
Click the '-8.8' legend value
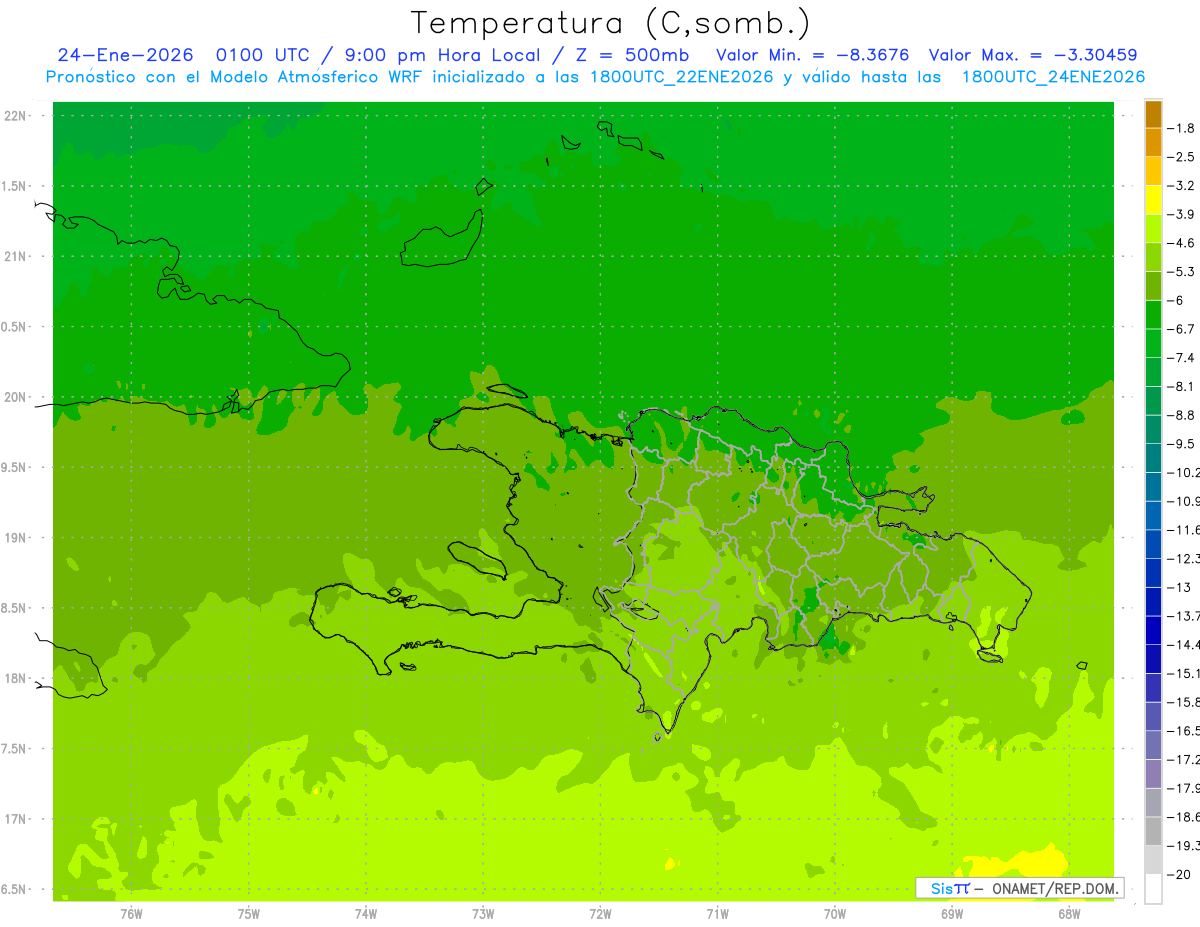[x=1181, y=415]
